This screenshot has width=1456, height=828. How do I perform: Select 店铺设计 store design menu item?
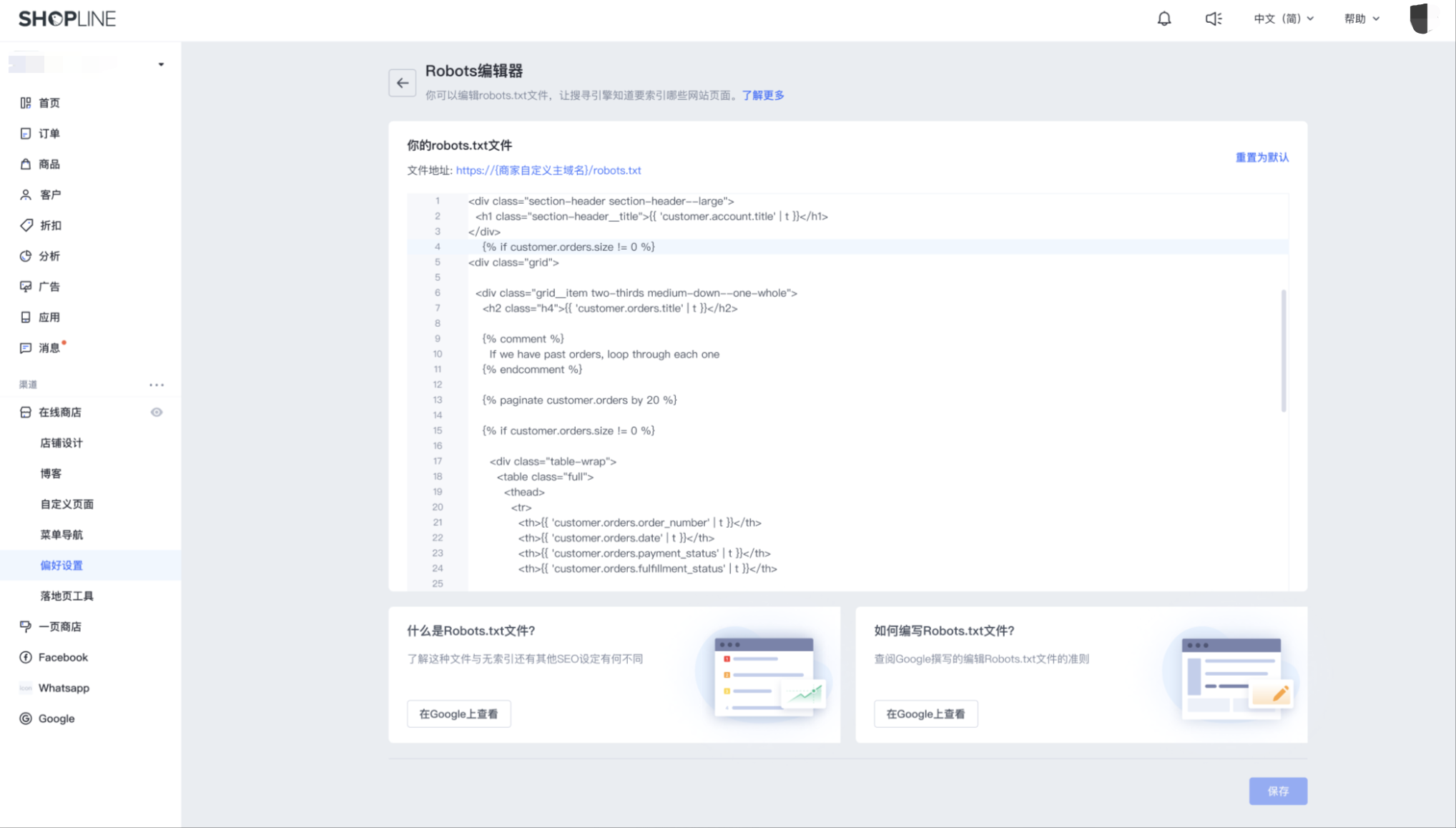click(62, 443)
